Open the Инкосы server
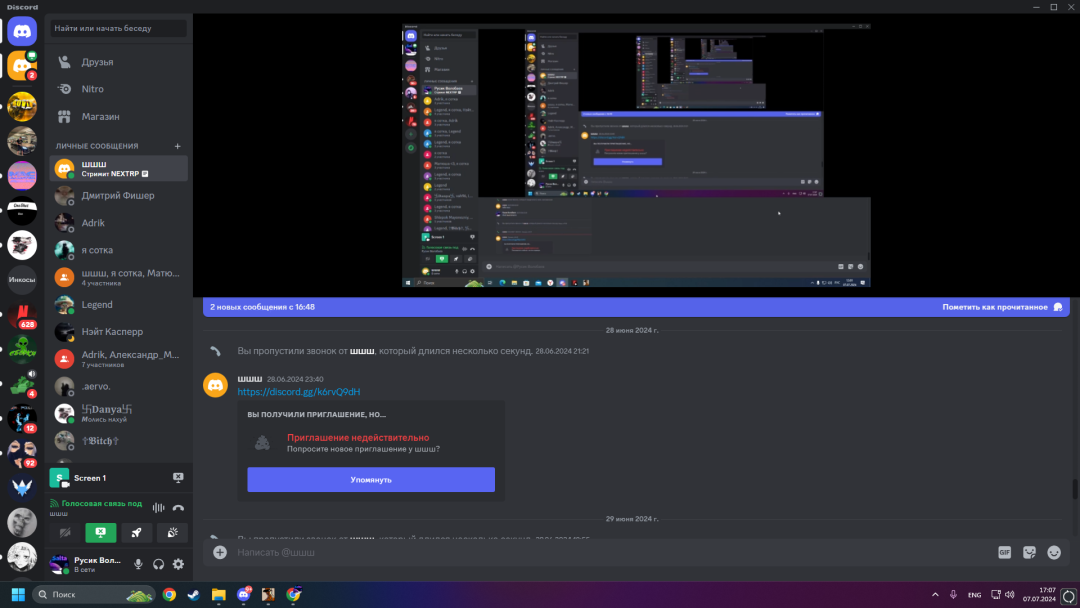 [x=22, y=280]
